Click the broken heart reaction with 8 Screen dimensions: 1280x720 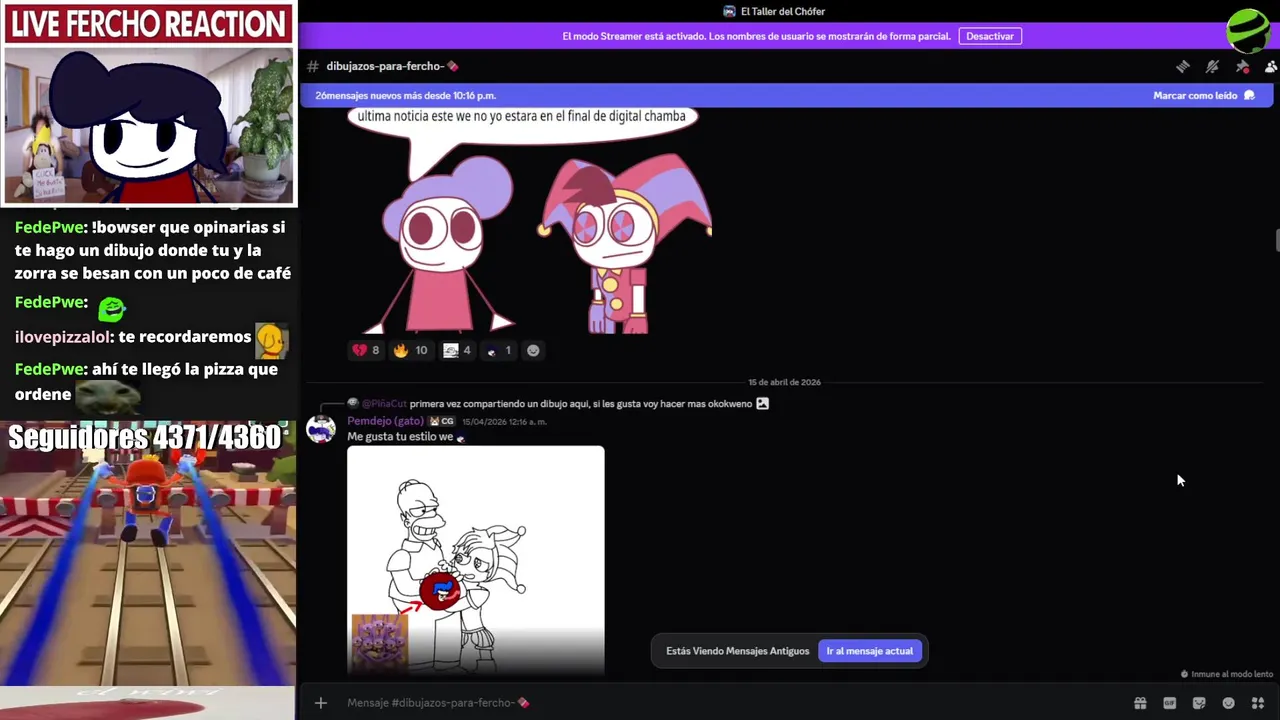coord(365,350)
